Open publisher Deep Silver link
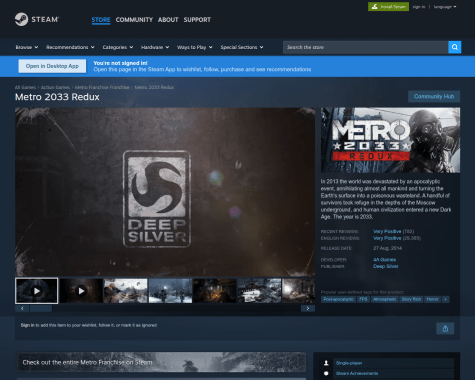Viewport: 475px width, 380px height. point(386,266)
